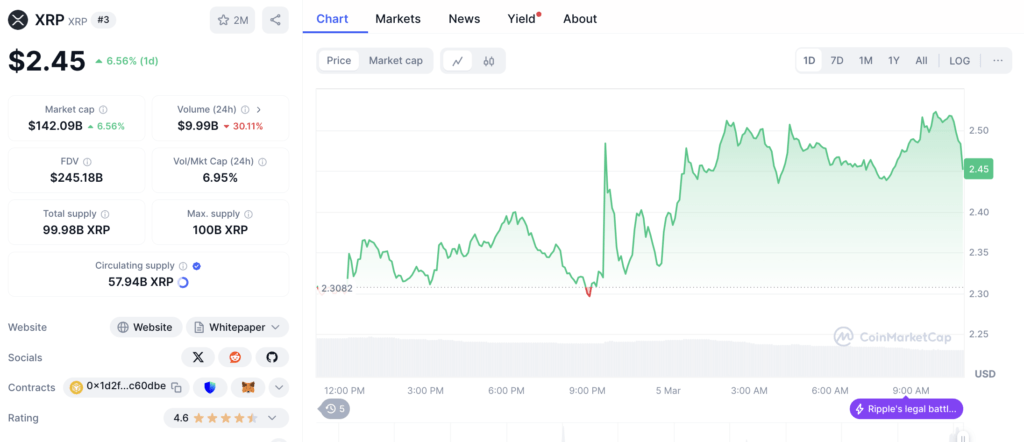Click the 0x1d2f...c60dbe contract address
Image resolution: width=1024 pixels, height=442 pixels.
tap(126, 387)
